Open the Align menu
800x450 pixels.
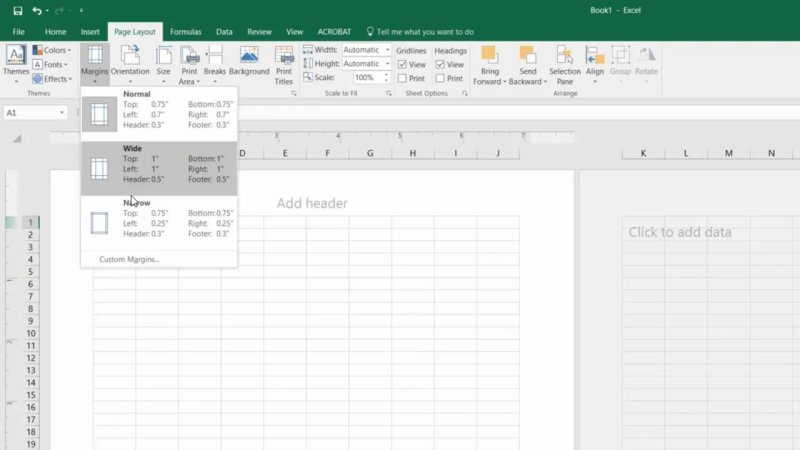(595, 65)
